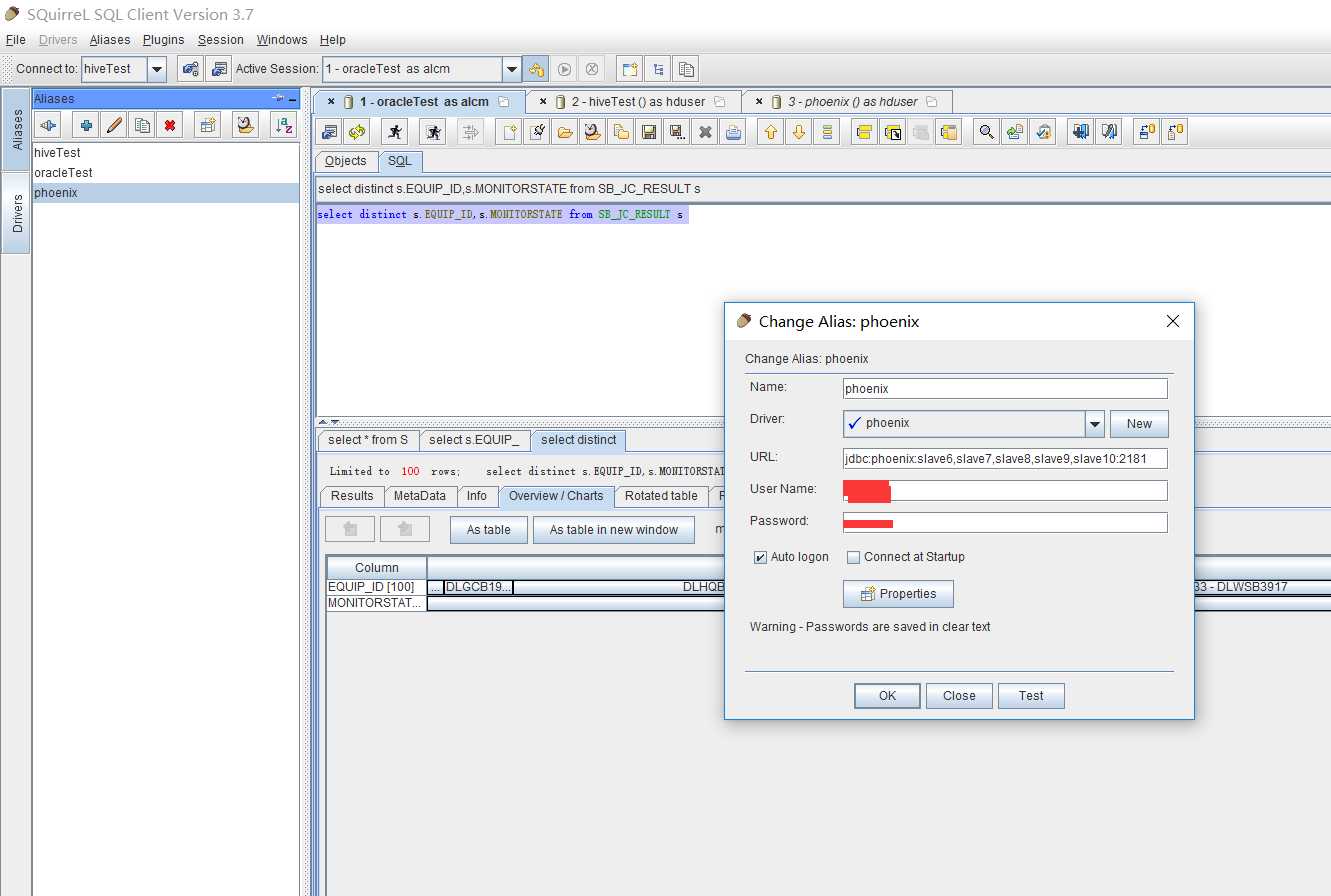Click New driver button

coord(1139,424)
